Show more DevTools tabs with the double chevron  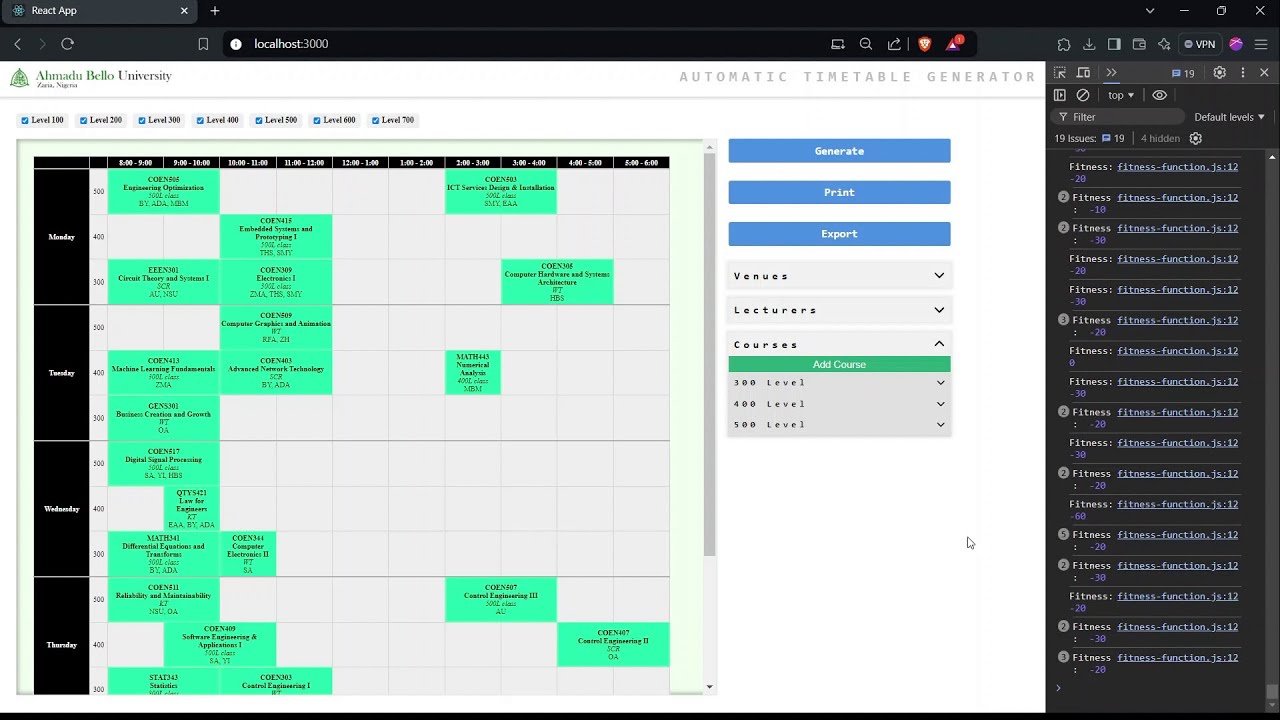coord(1111,73)
